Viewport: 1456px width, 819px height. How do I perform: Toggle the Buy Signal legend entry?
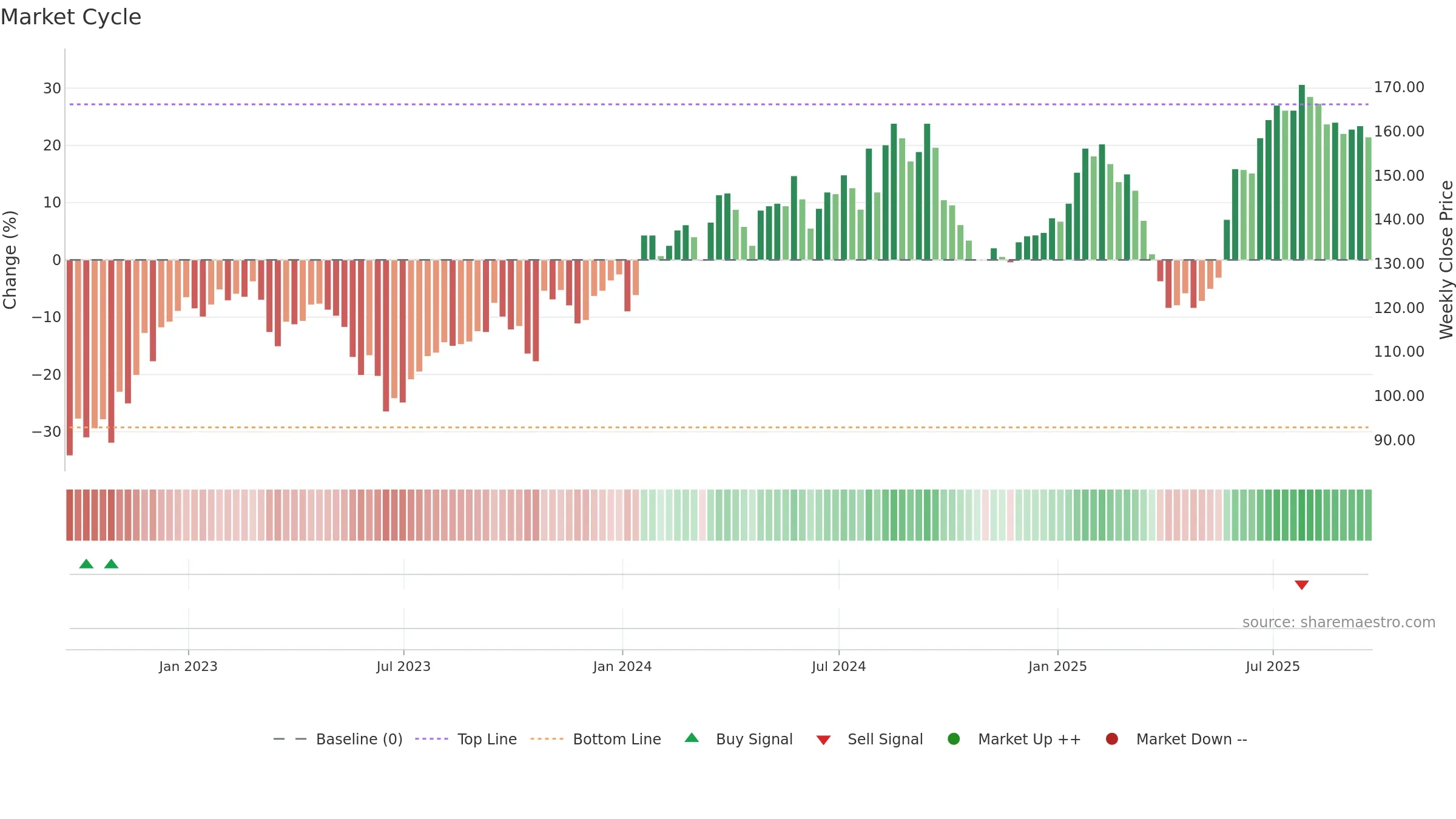coord(738,739)
